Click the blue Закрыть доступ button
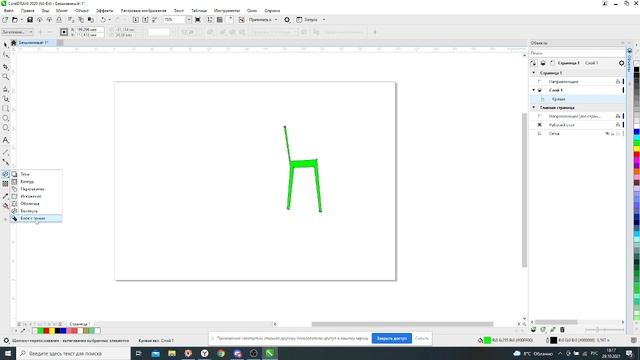This screenshot has width=640, height=360. [x=391, y=338]
